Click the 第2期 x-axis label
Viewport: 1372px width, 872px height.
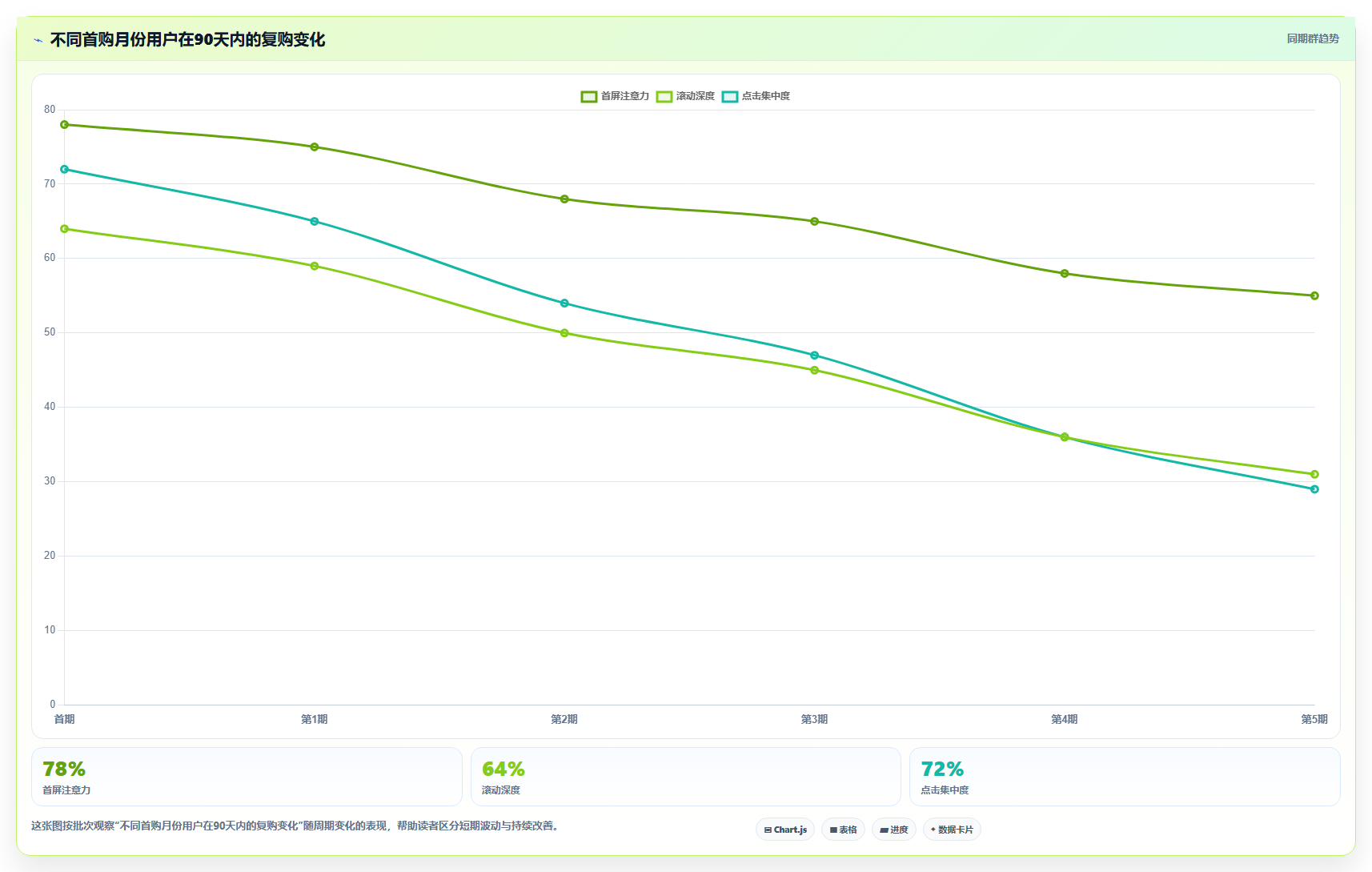click(x=564, y=720)
